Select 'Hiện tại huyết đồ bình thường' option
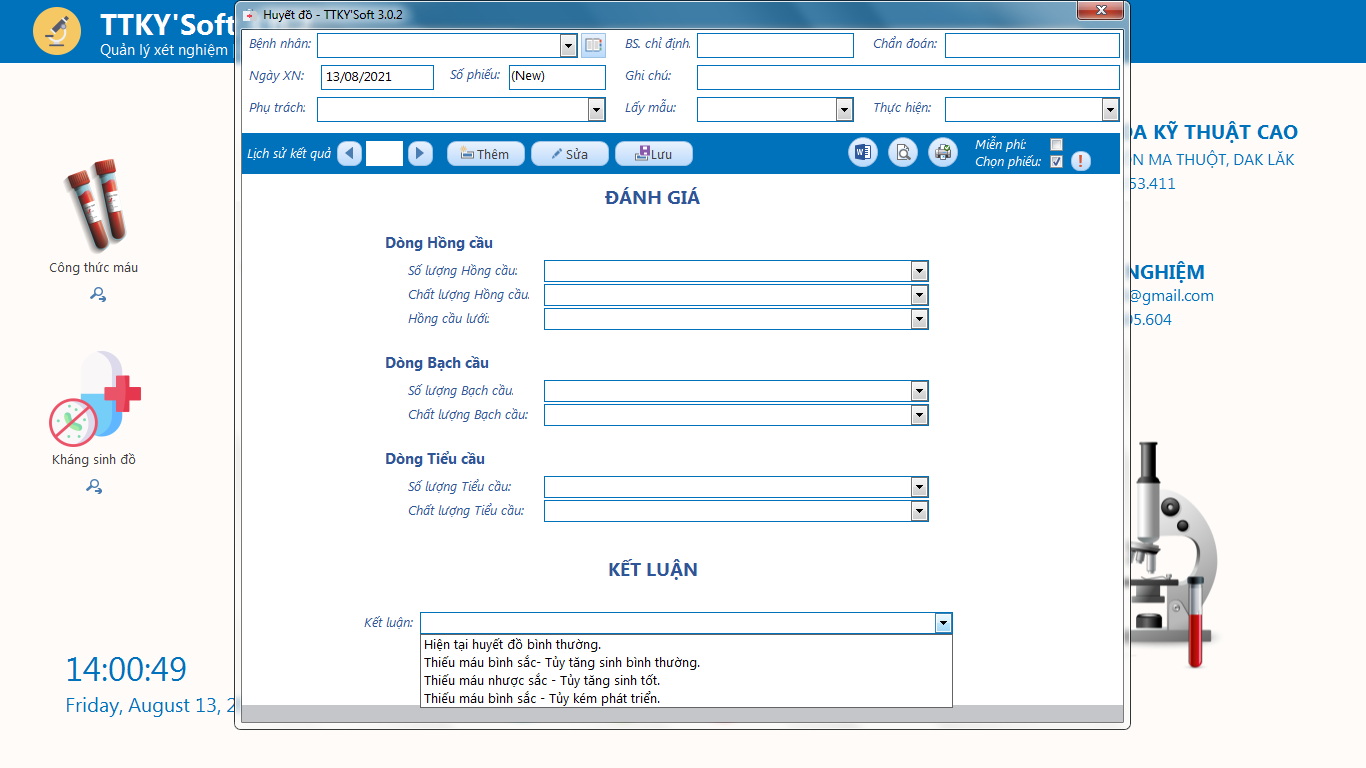This screenshot has height=768, width=1366. tap(512, 645)
